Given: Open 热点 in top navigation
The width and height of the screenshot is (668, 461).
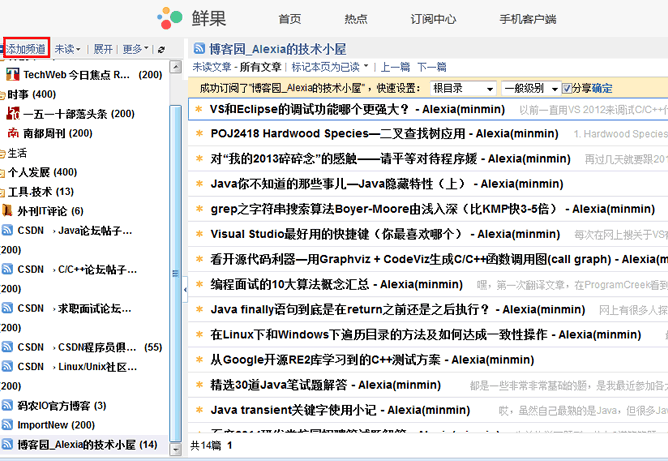Looking at the screenshot, I should click(x=355, y=19).
